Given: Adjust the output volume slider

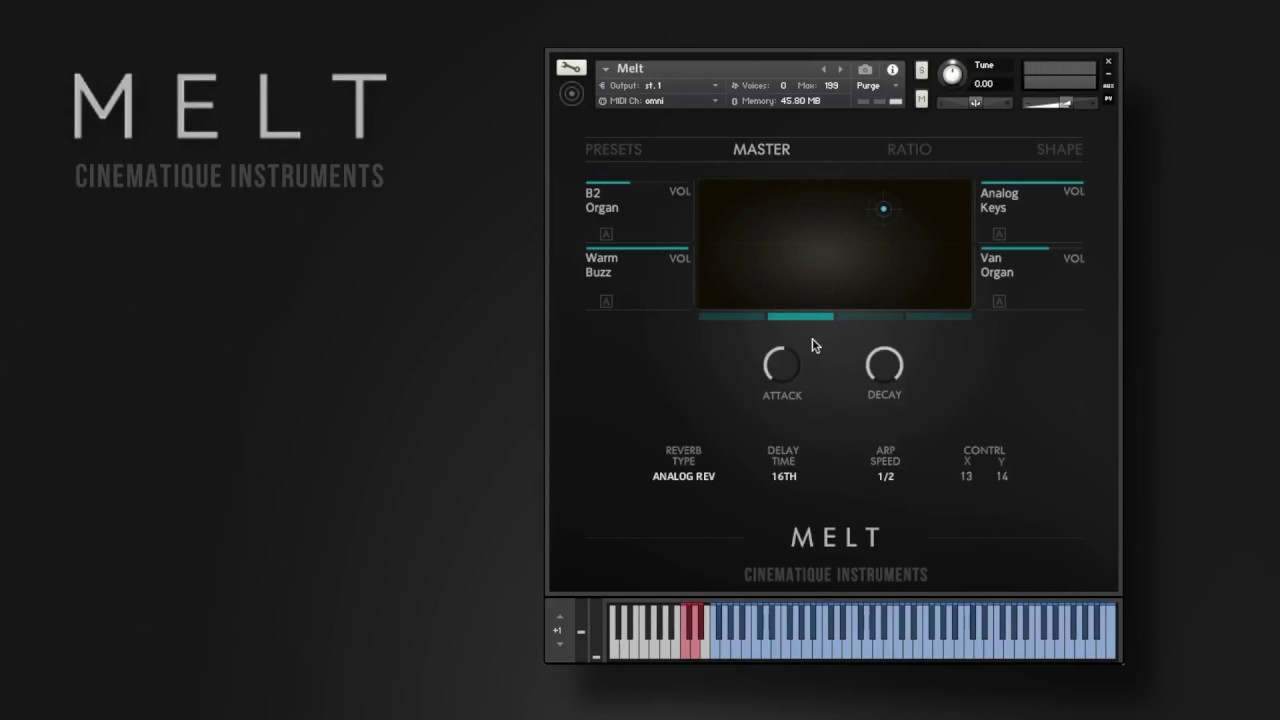Looking at the screenshot, I should coord(1059,102).
